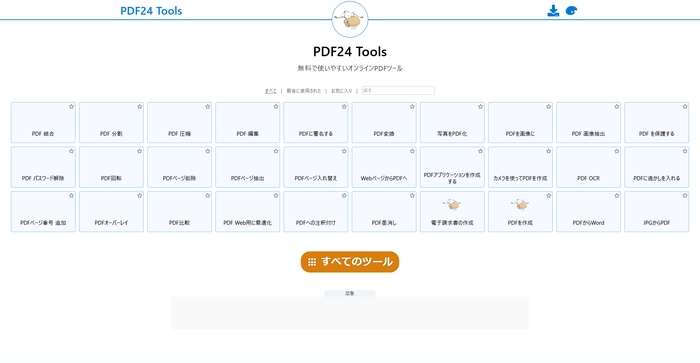Click the star on PDFからWord tile
700x363 pixels.
pos(617,196)
